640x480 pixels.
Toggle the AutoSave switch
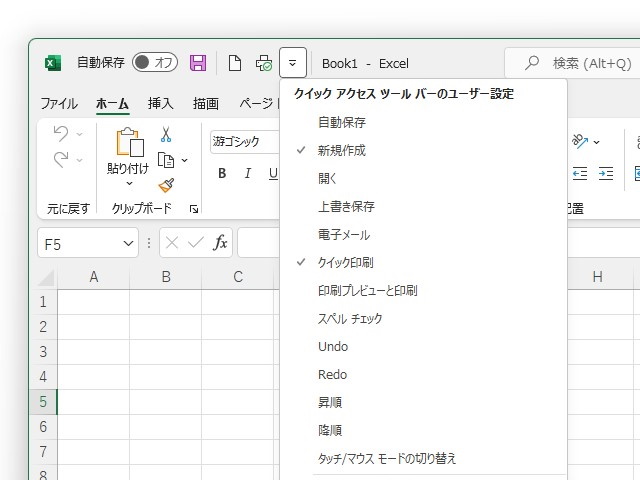pyautogui.click(x=155, y=62)
